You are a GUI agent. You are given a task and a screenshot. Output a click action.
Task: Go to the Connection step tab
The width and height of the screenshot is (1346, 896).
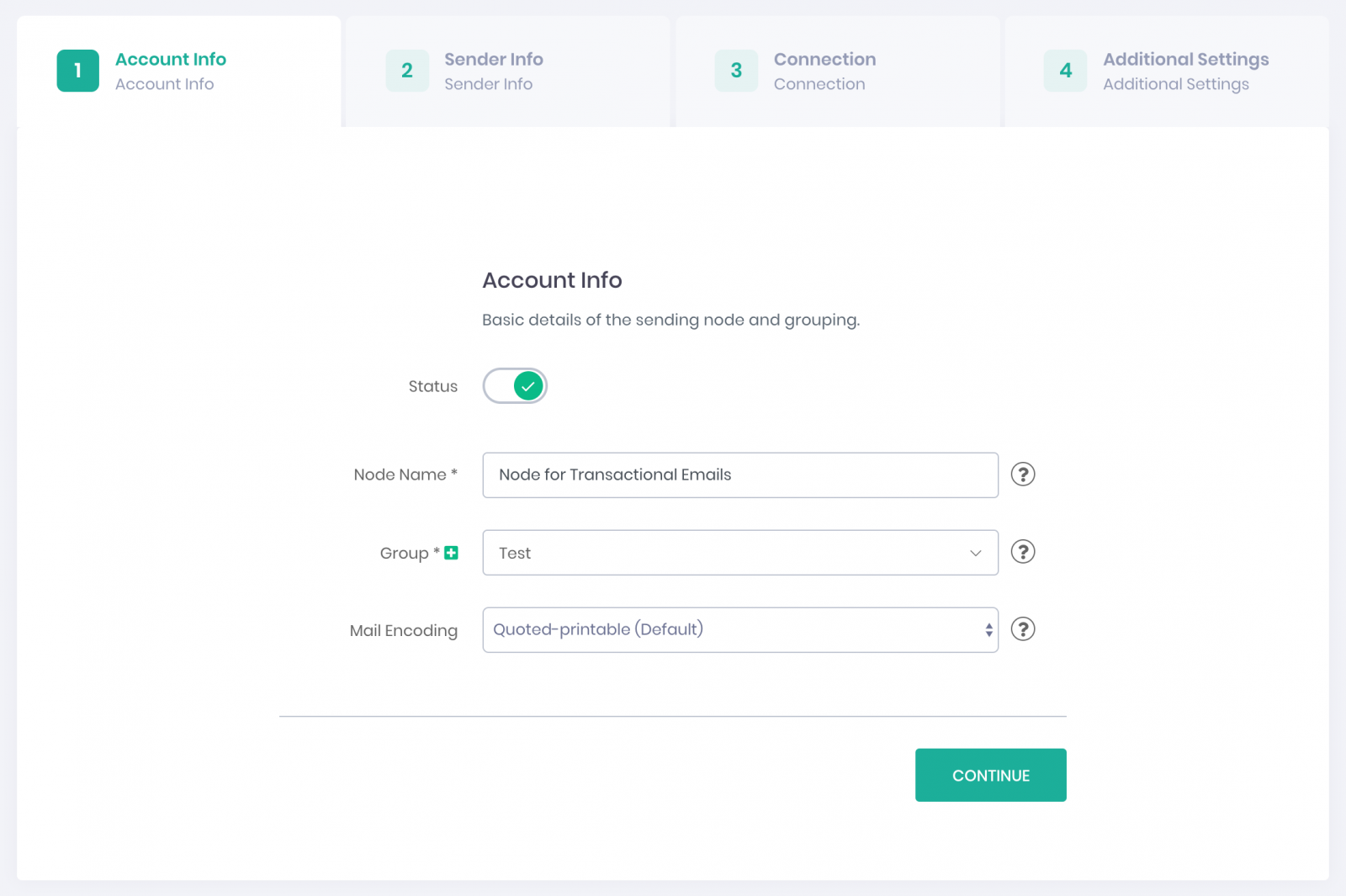pos(824,60)
